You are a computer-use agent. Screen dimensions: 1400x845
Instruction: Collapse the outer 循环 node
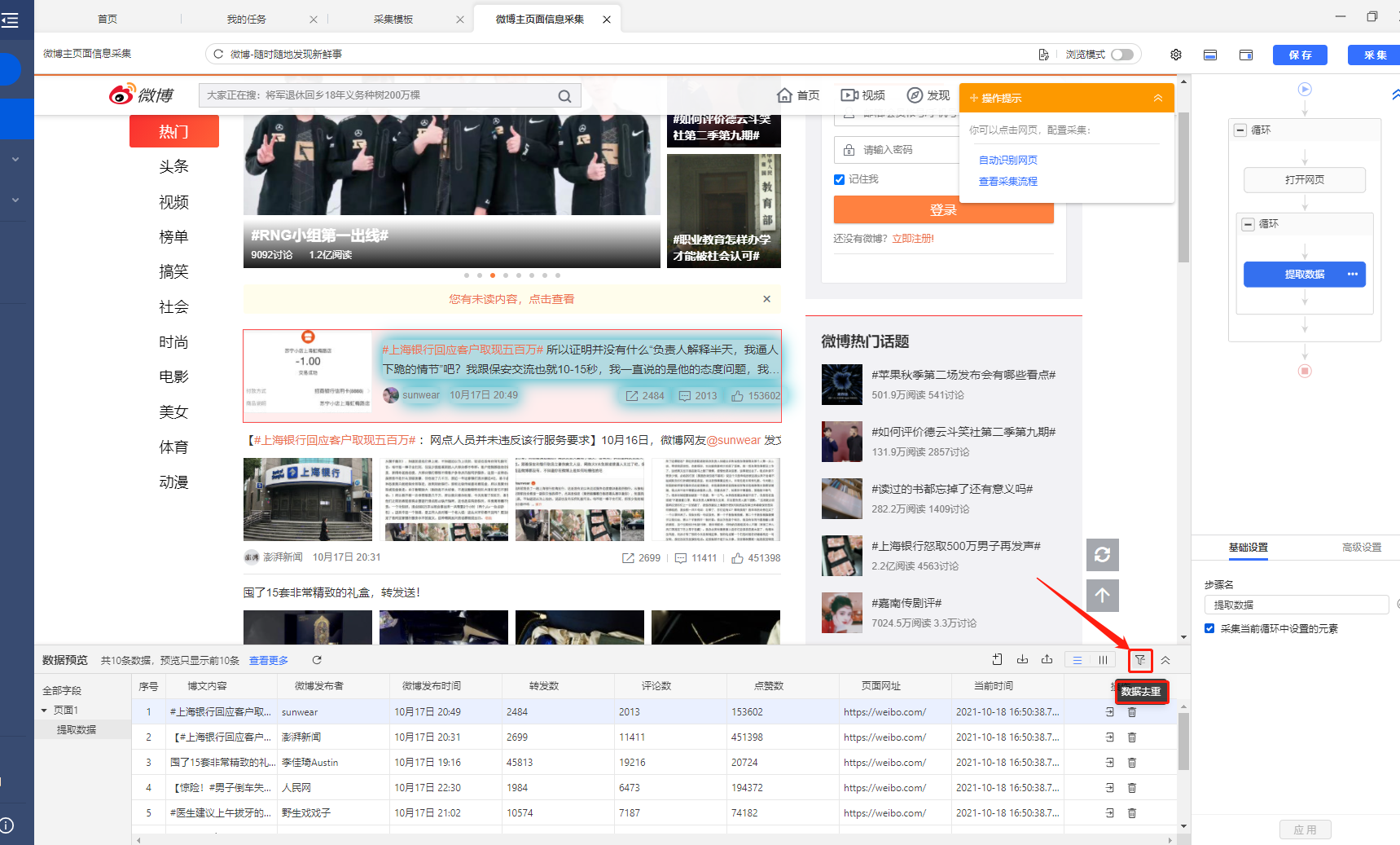point(1240,130)
